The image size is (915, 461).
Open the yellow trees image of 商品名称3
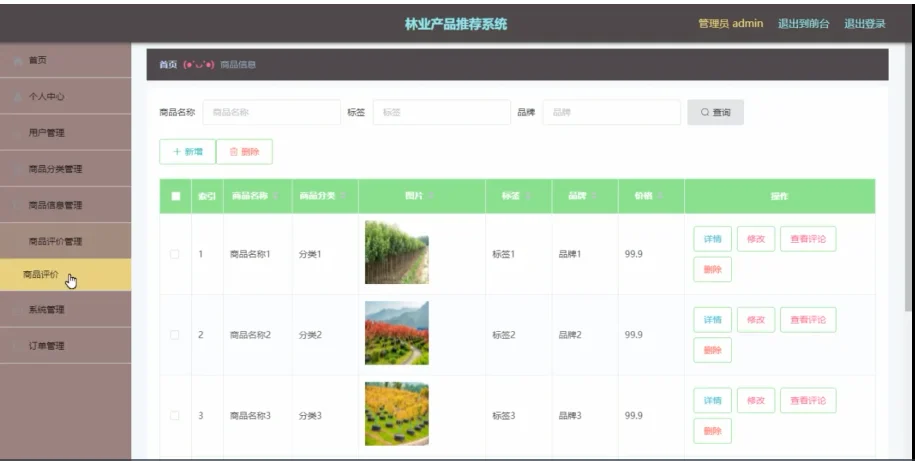[397, 414]
